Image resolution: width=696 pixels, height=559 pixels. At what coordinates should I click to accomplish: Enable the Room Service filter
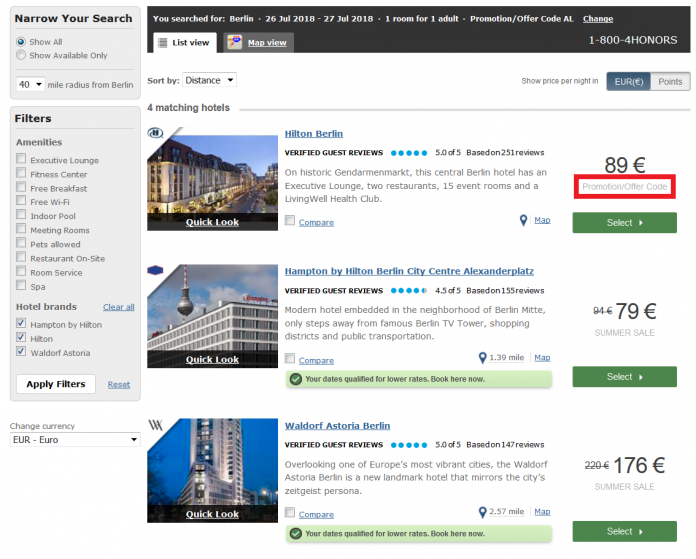tap(21, 271)
